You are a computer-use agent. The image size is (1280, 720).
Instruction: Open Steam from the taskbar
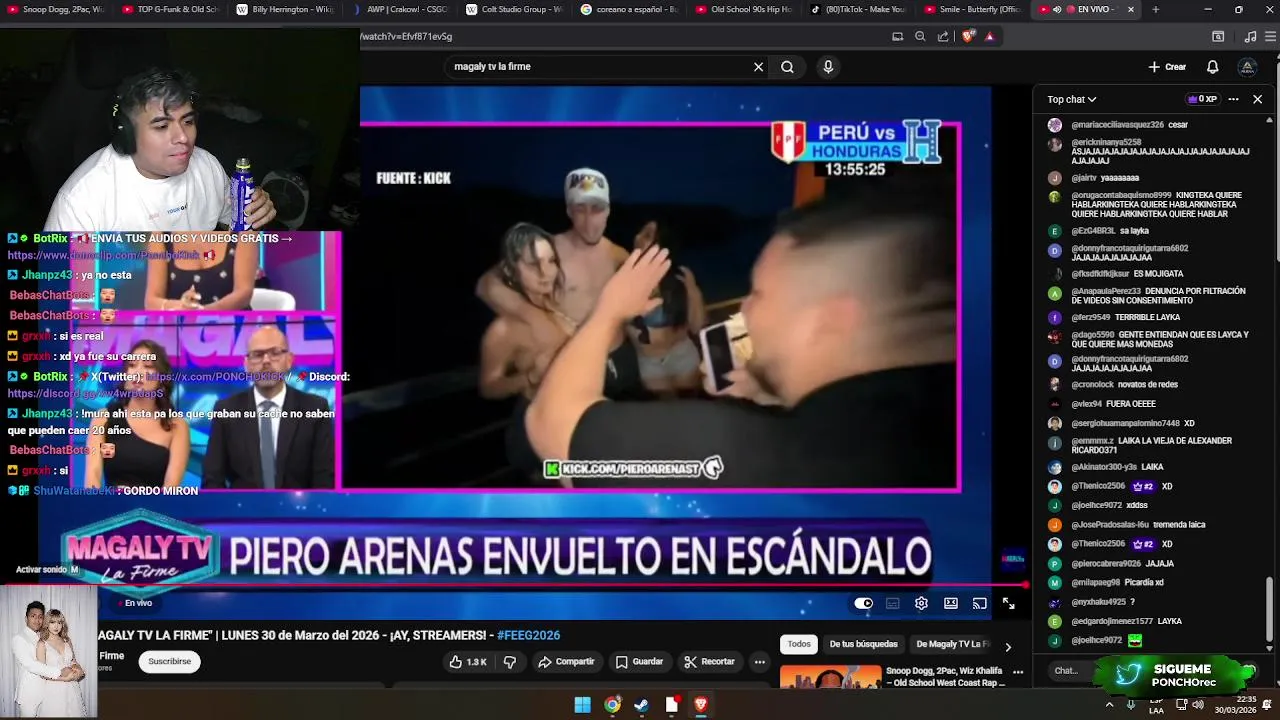pyautogui.click(x=641, y=705)
